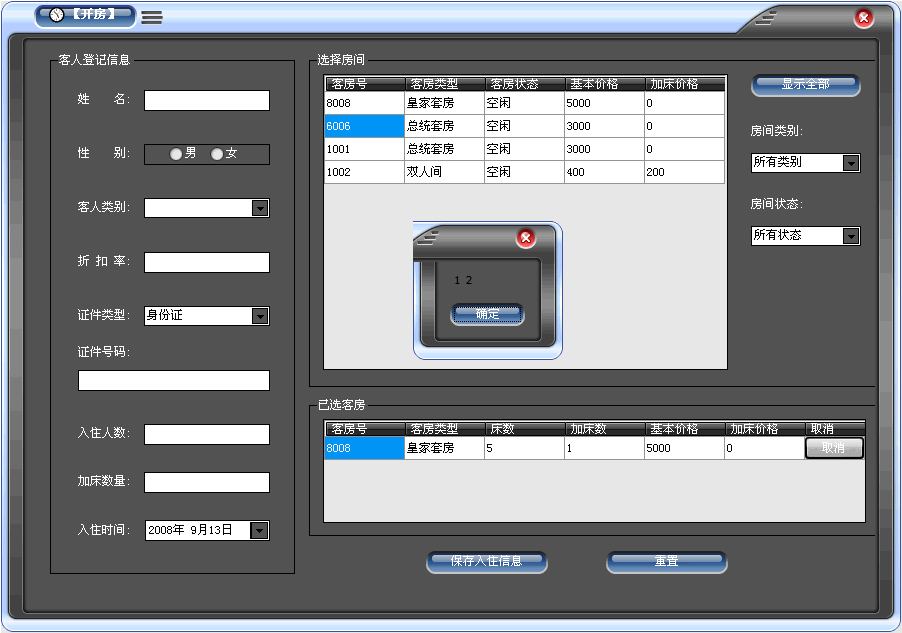Click 皇家套房 in the 已选客房 table

444,448
